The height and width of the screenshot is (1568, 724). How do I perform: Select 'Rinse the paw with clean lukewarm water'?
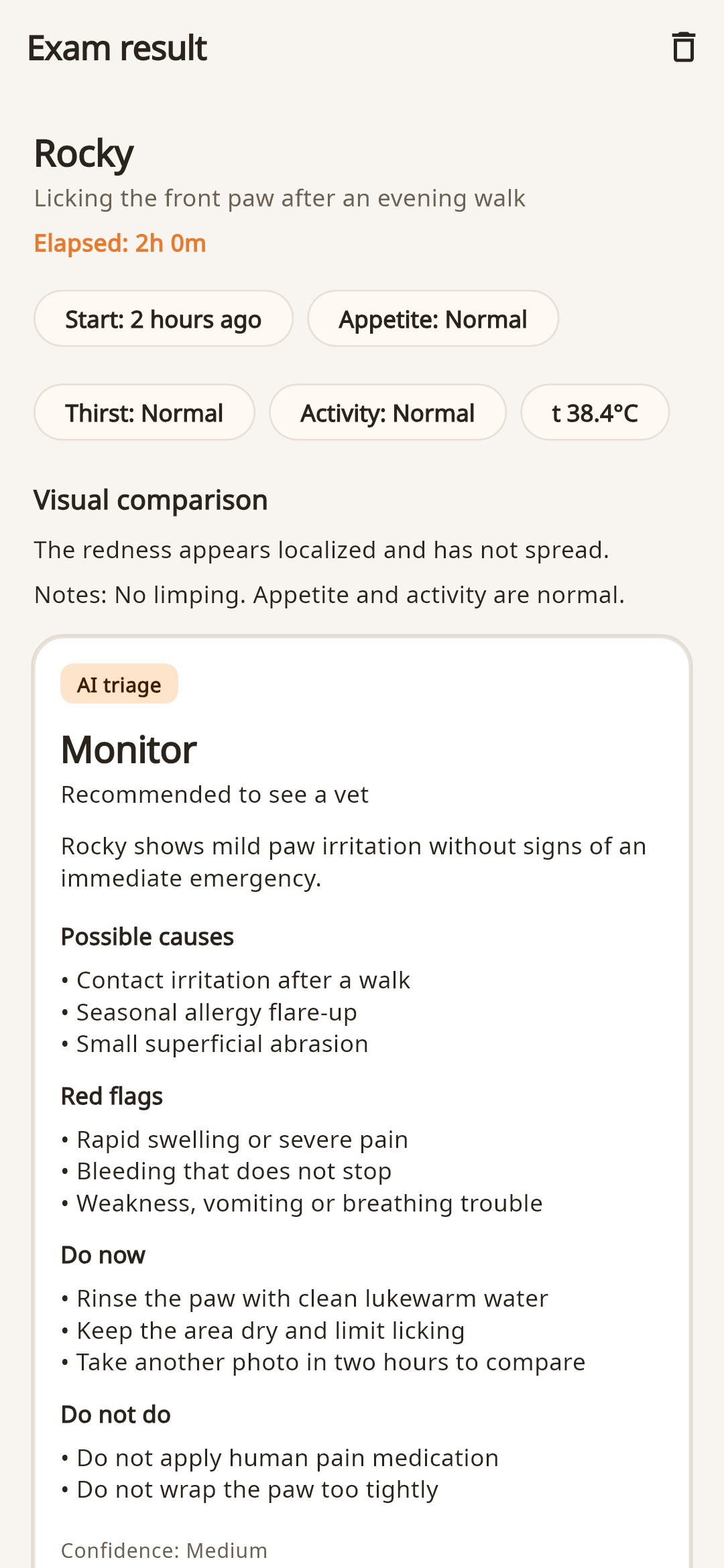pos(312,1299)
